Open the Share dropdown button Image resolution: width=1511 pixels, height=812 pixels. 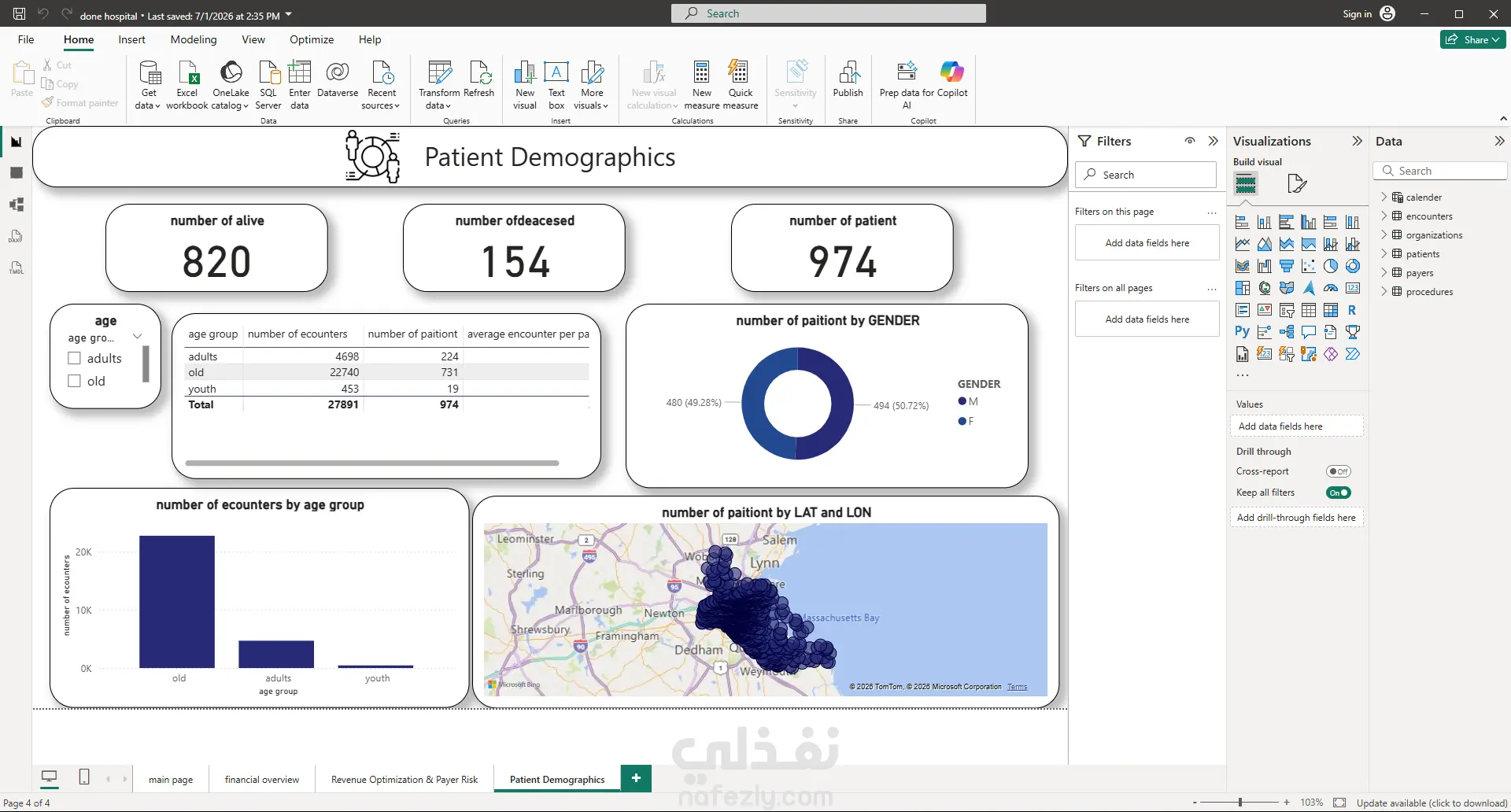1473,39
